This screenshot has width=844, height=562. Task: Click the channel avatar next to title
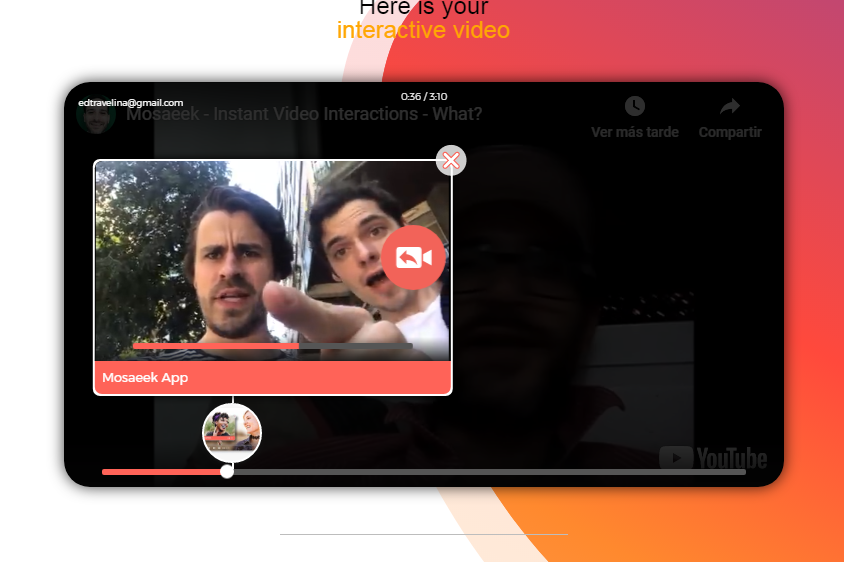coord(96,115)
